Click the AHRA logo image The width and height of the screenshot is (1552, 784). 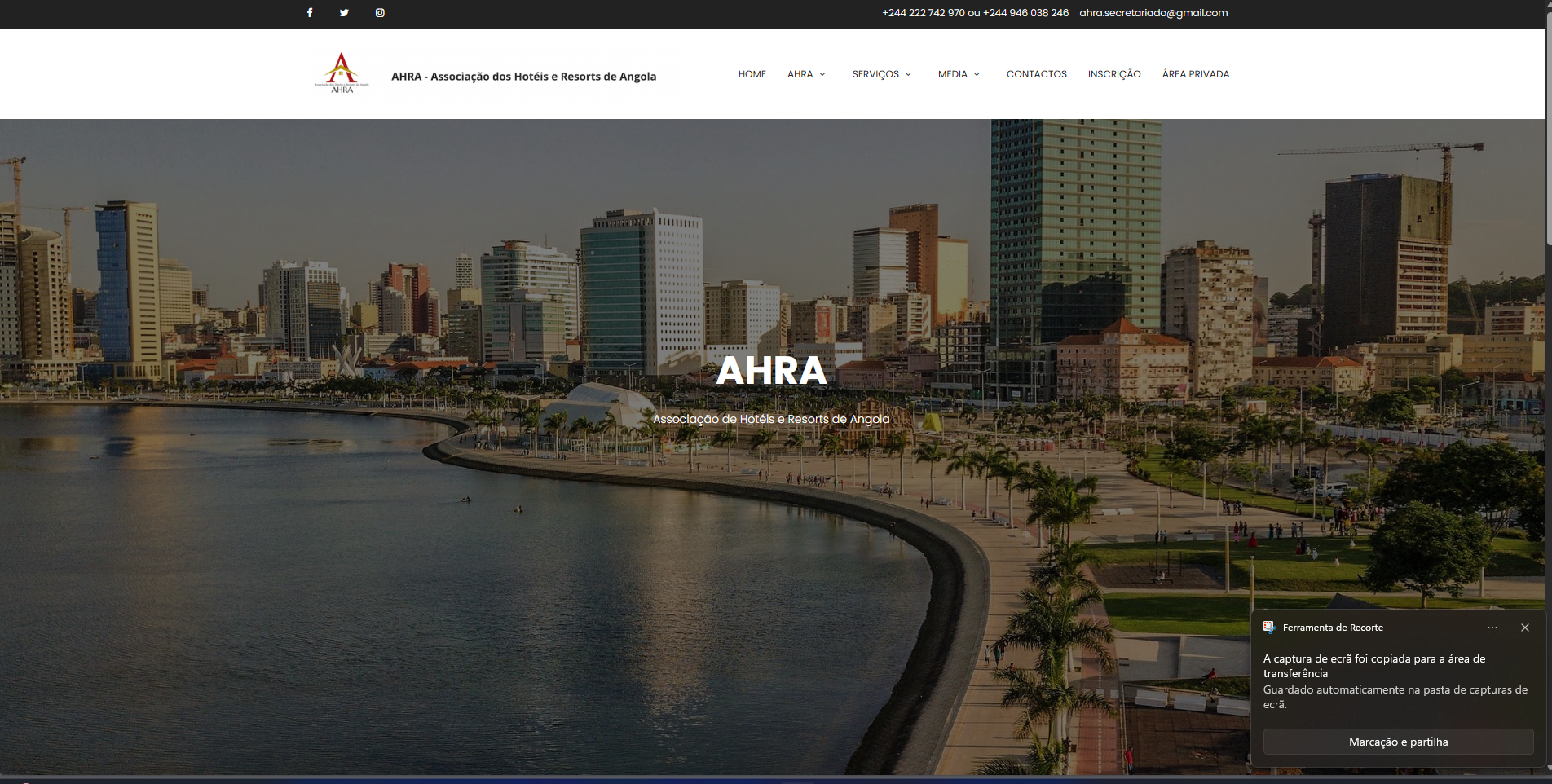(342, 74)
